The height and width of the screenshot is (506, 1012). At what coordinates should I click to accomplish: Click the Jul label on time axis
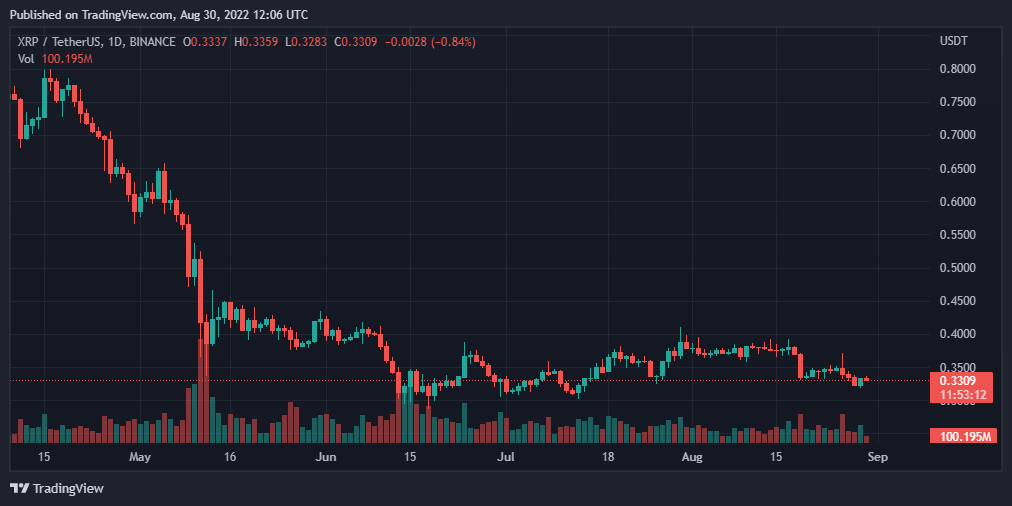coord(506,457)
